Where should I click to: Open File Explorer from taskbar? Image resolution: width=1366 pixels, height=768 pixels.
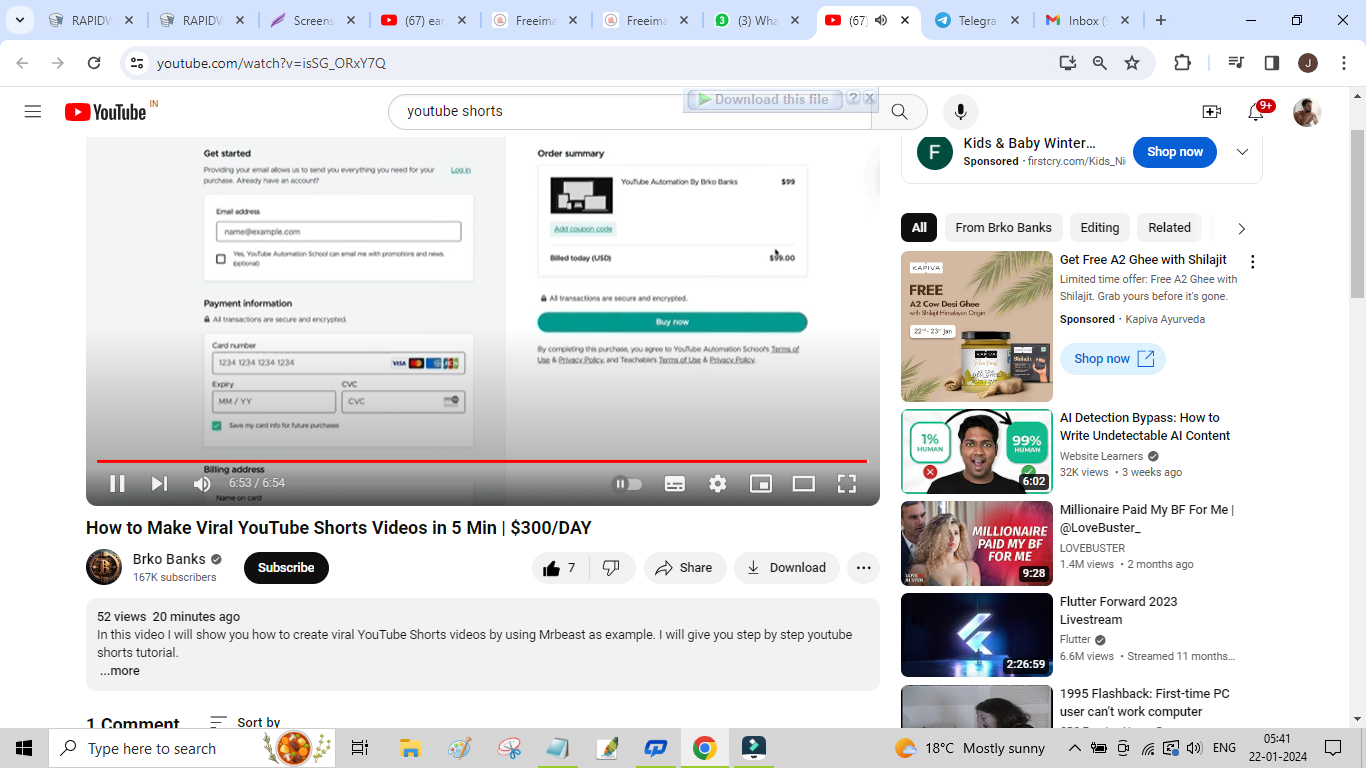pyautogui.click(x=410, y=748)
